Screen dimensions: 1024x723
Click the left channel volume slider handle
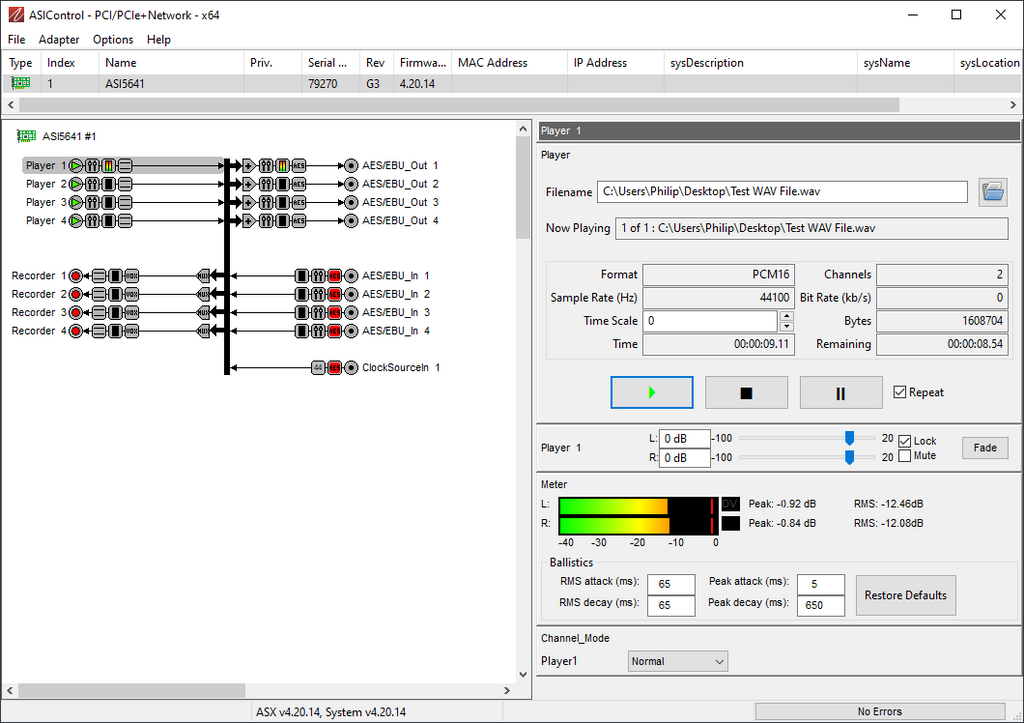849,437
